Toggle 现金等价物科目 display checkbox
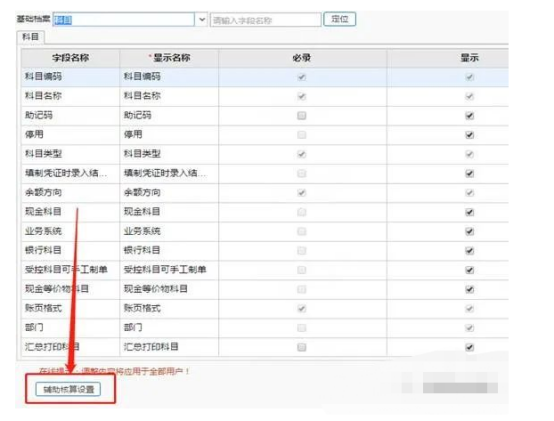This screenshot has width=554, height=421. coord(470,289)
